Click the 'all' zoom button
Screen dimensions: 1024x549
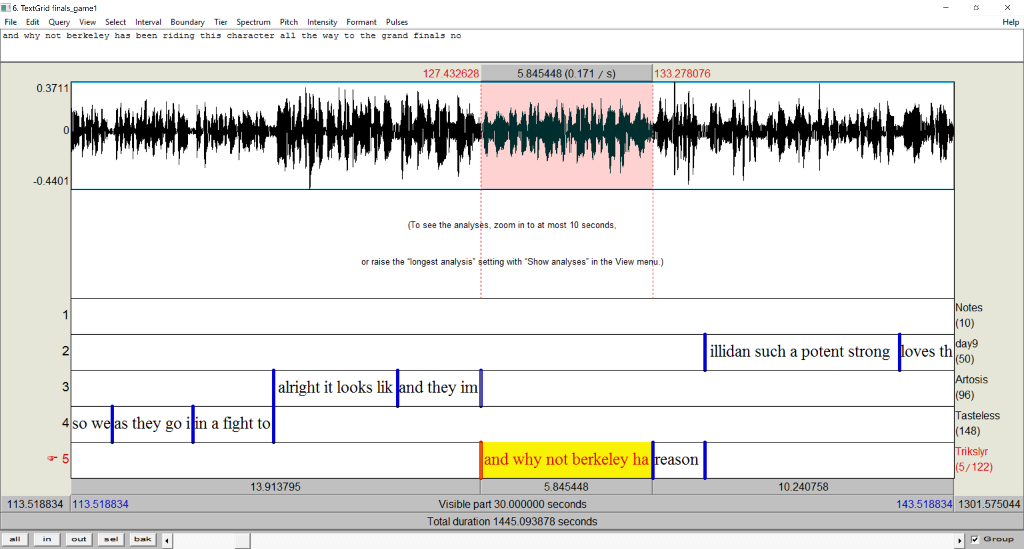(x=14, y=539)
